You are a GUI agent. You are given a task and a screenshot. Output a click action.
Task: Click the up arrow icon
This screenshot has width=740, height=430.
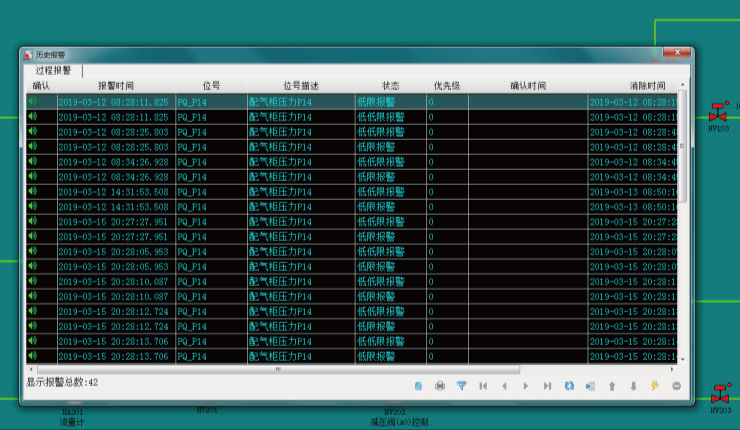click(x=612, y=386)
